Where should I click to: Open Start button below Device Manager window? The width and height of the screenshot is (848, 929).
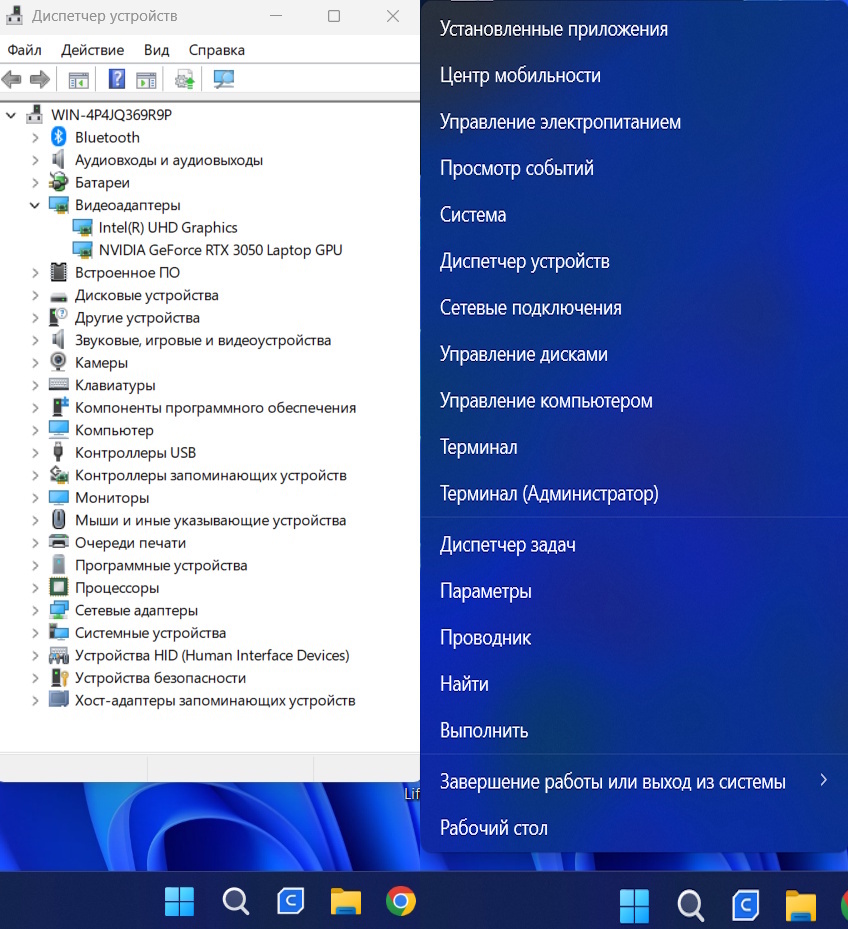(x=178, y=901)
